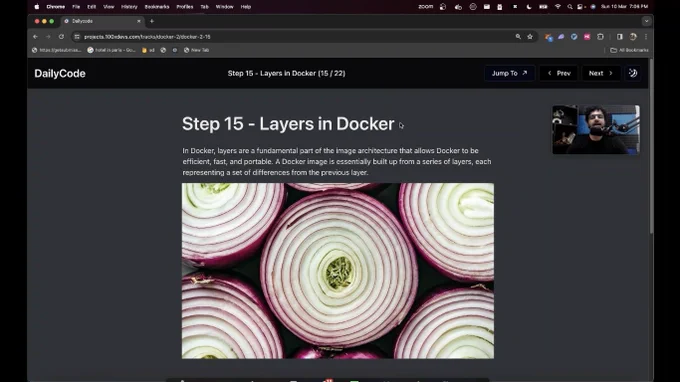Click the Wi-Fi icon in menu bar

click(x=558, y=7)
